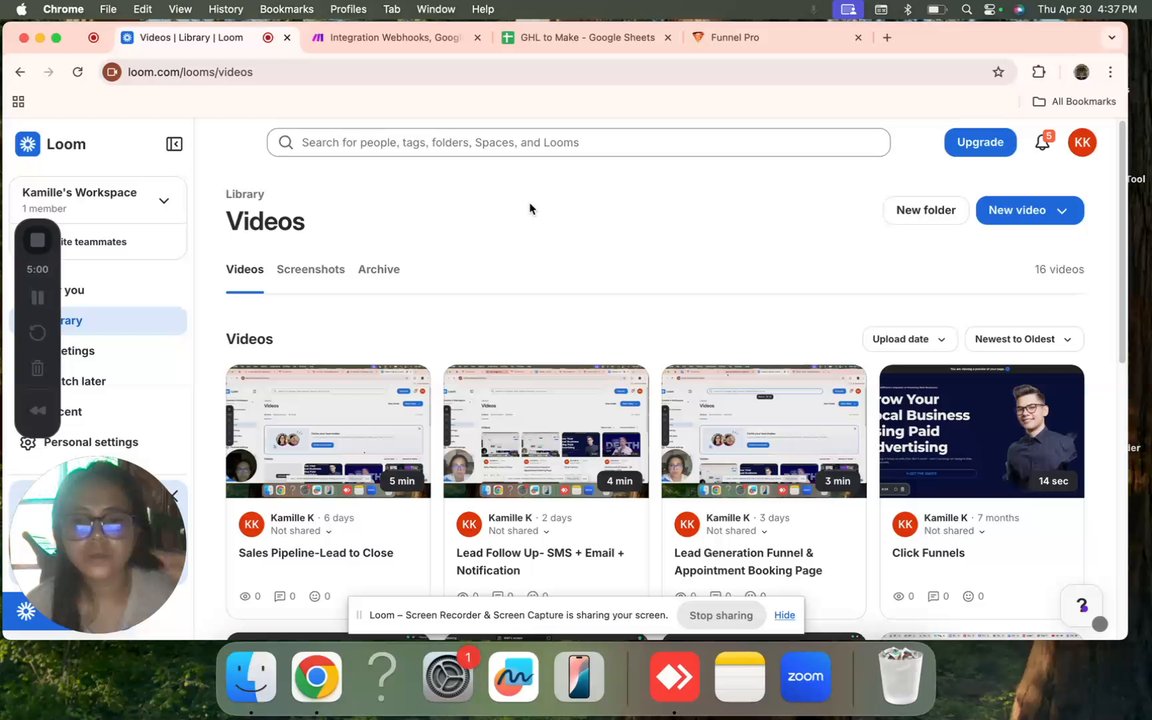Open the notifications bell
The width and height of the screenshot is (1152, 720).
1043,143
